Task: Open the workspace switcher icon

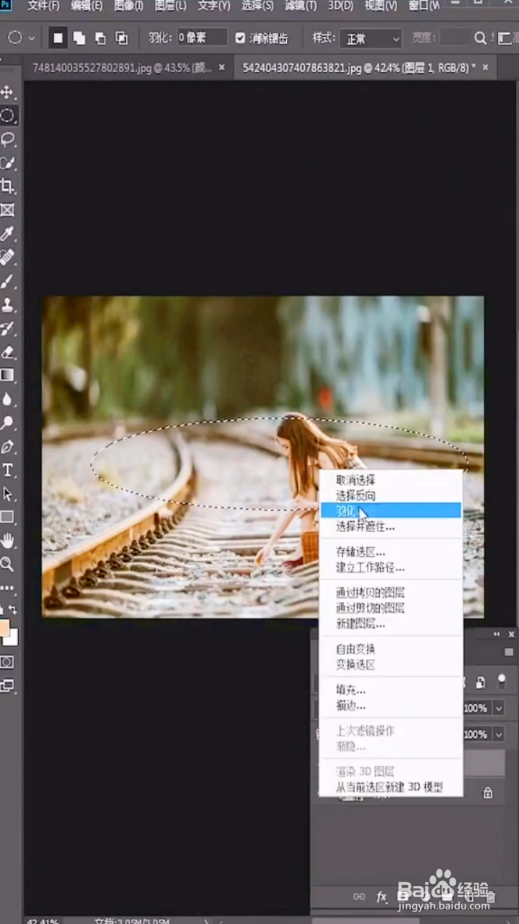Action: [505, 38]
